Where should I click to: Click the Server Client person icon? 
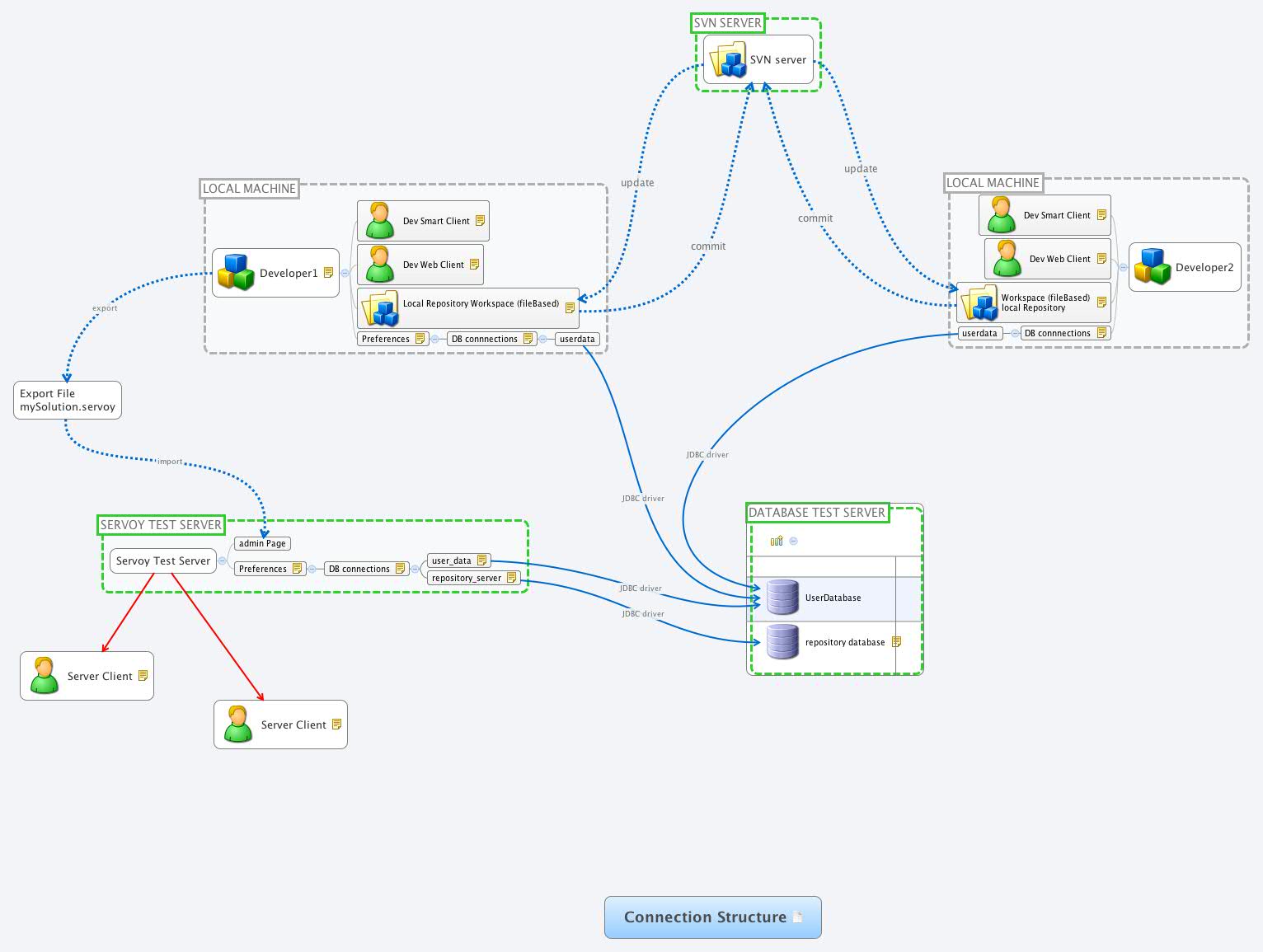click(45, 675)
